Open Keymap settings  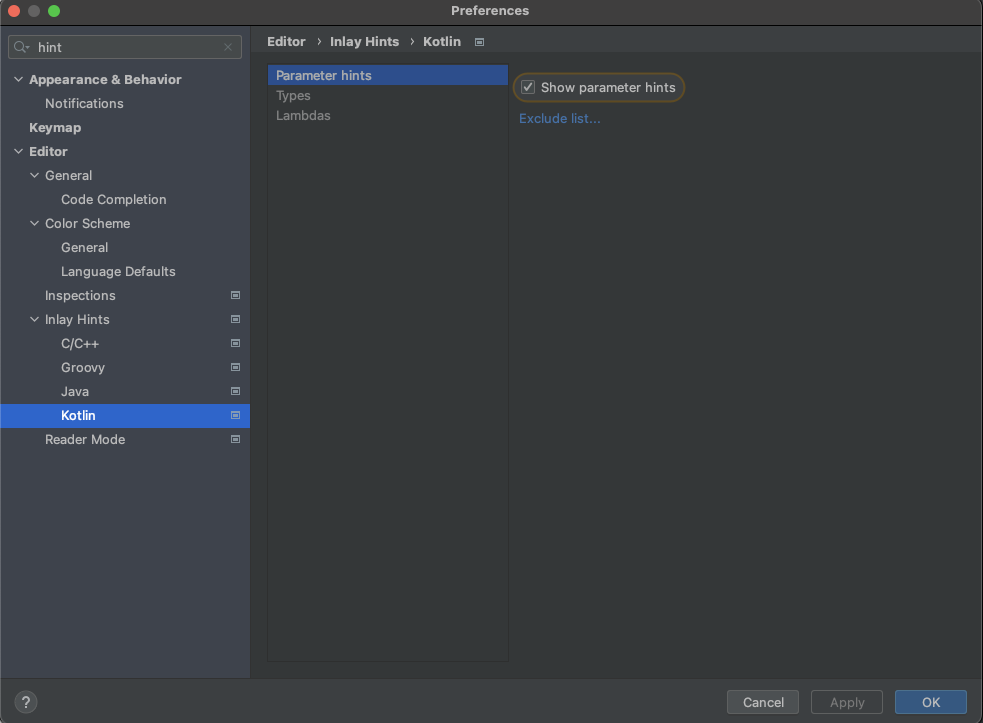[x=55, y=127]
